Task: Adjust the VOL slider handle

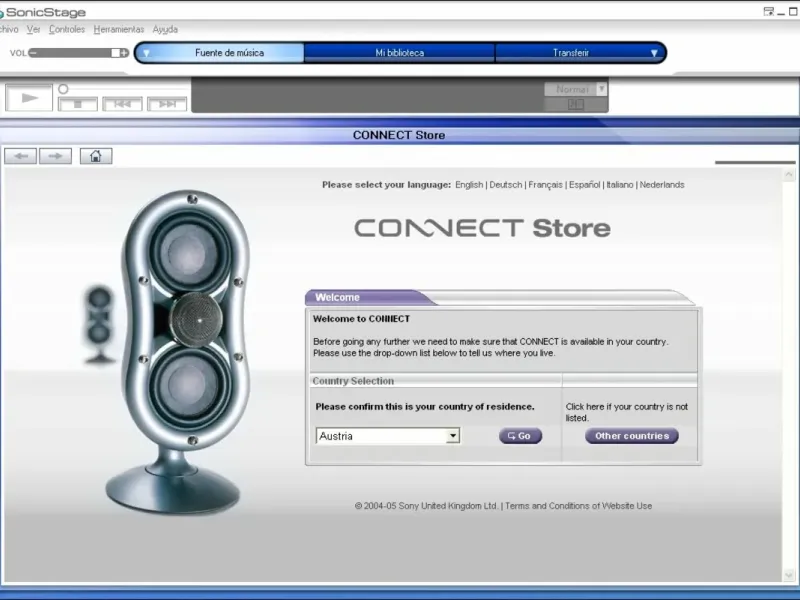Action: click(x=115, y=53)
